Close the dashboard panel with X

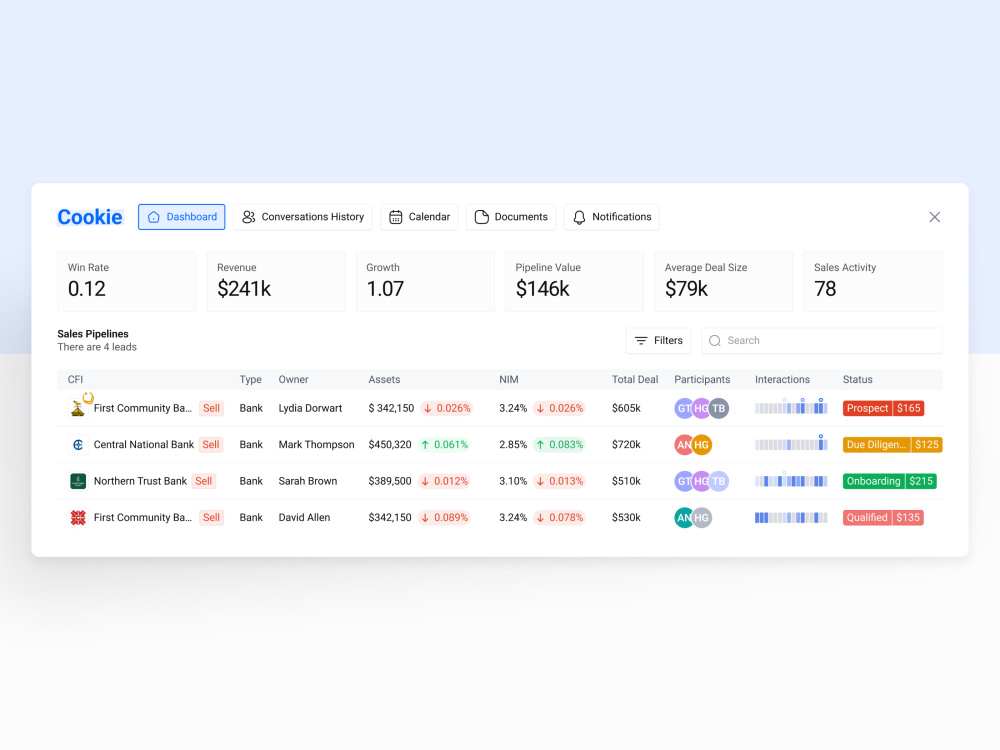[934, 217]
